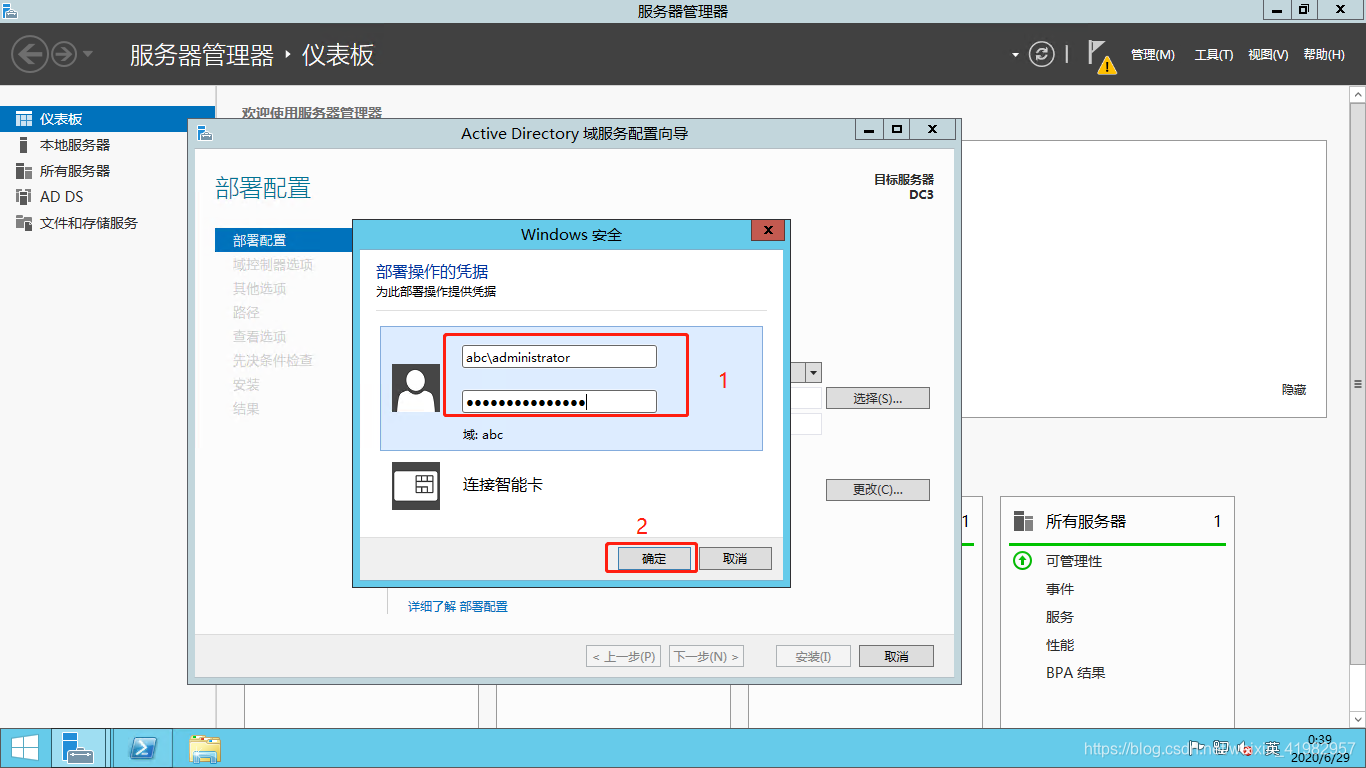Viewport: 1366px width, 768px height.
Task: Select the 查看选项 wizard step
Action: click(x=260, y=337)
